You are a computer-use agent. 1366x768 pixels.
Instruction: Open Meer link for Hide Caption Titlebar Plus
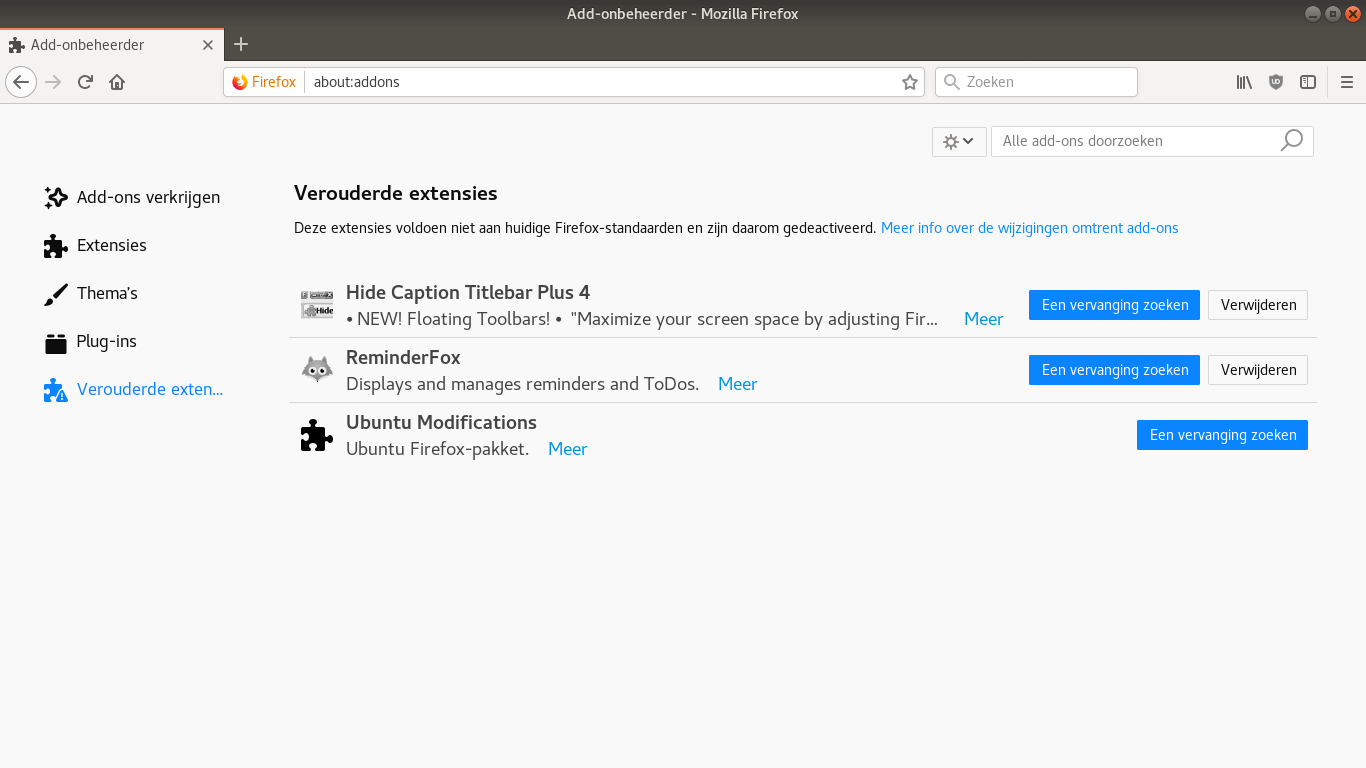[983, 319]
